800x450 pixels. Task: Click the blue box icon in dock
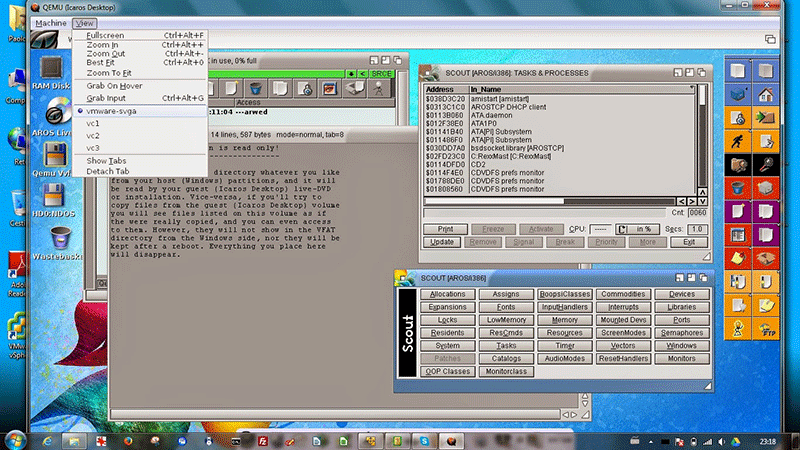click(737, 94)
